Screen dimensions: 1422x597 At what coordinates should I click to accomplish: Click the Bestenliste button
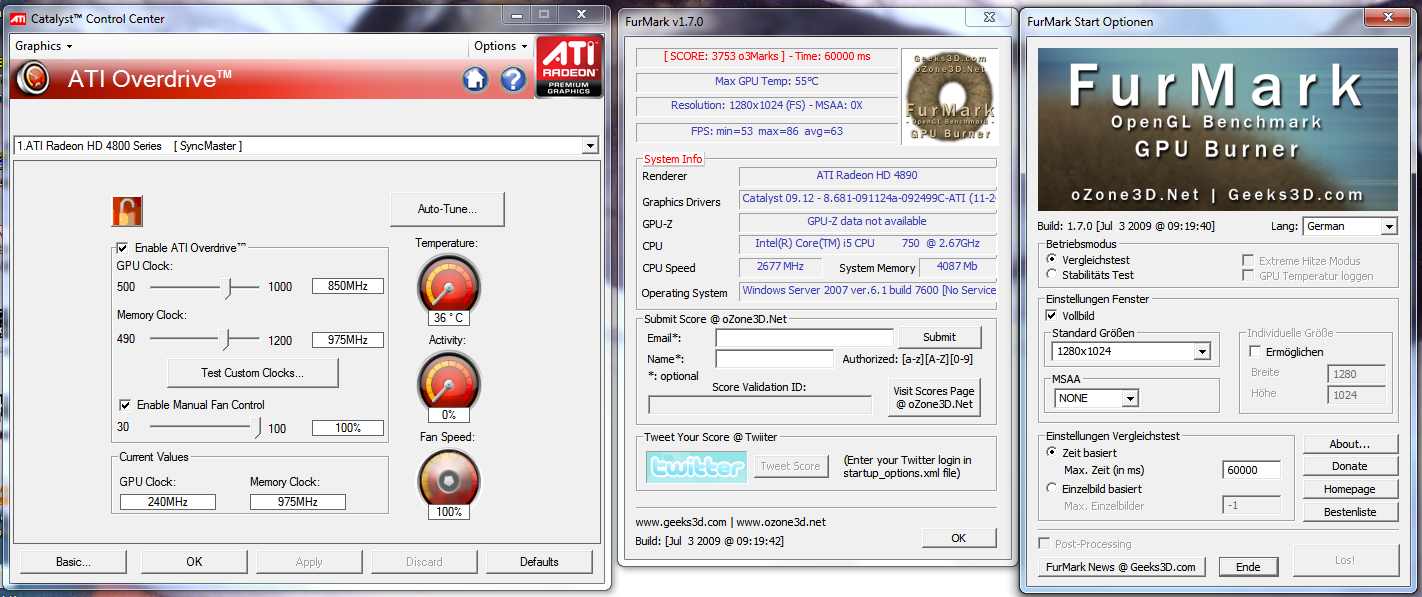(1349, 512)
